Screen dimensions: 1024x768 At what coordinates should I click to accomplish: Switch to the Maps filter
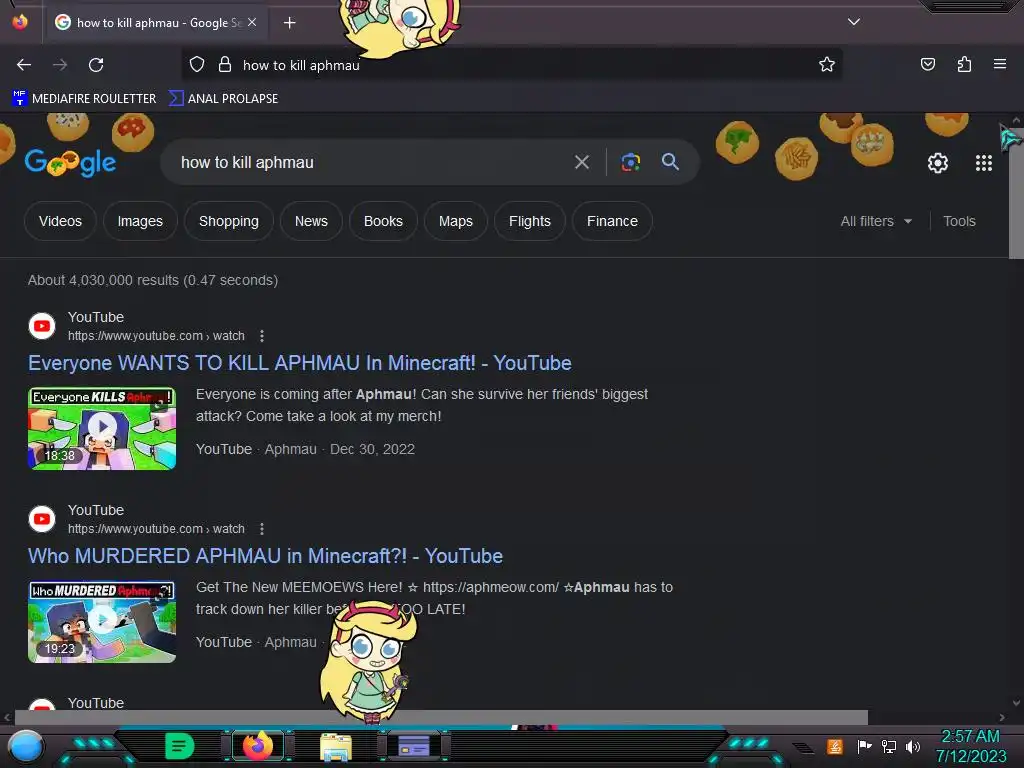tap(456, 221)
